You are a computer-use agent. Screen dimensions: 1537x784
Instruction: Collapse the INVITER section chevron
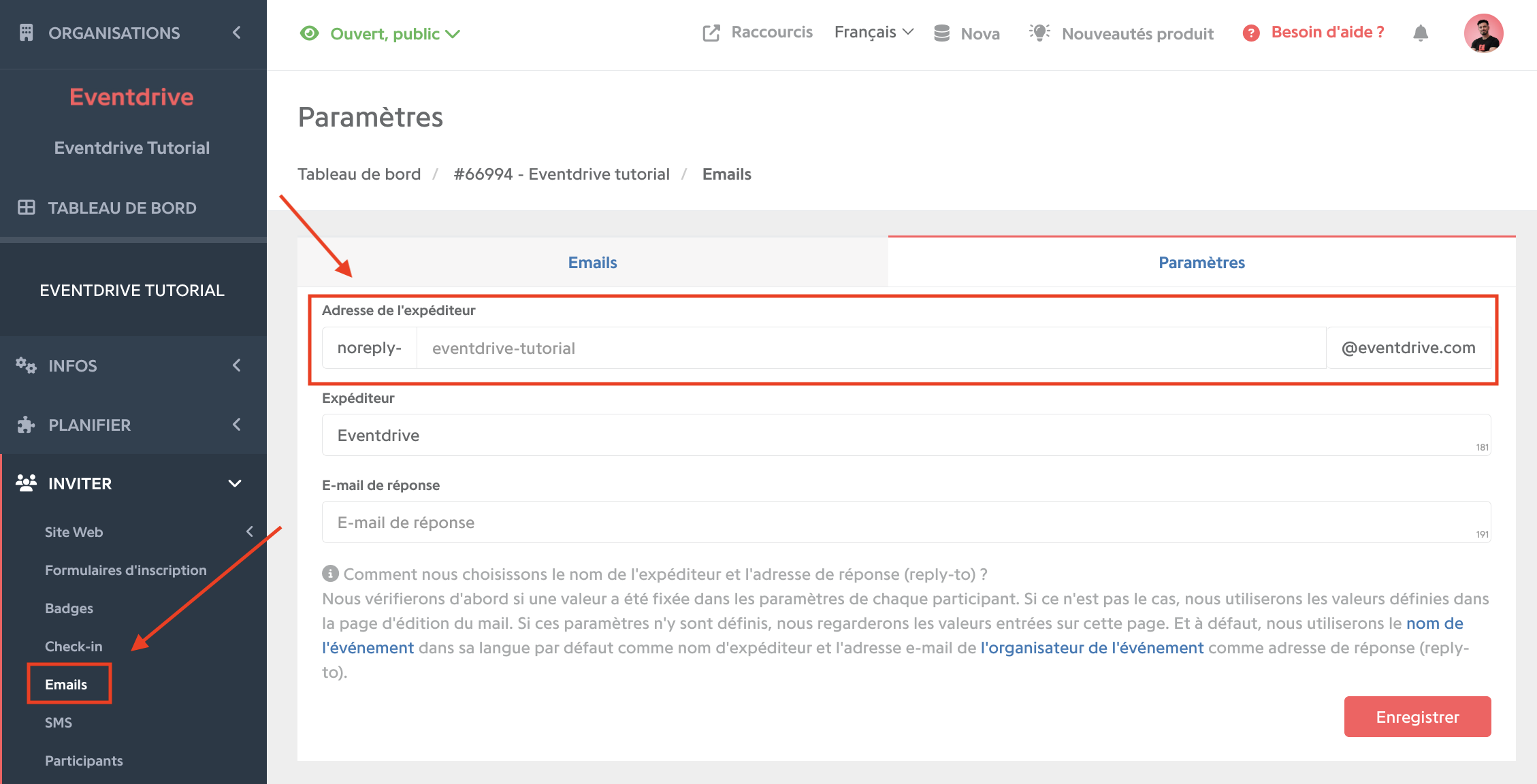(235, 484)
